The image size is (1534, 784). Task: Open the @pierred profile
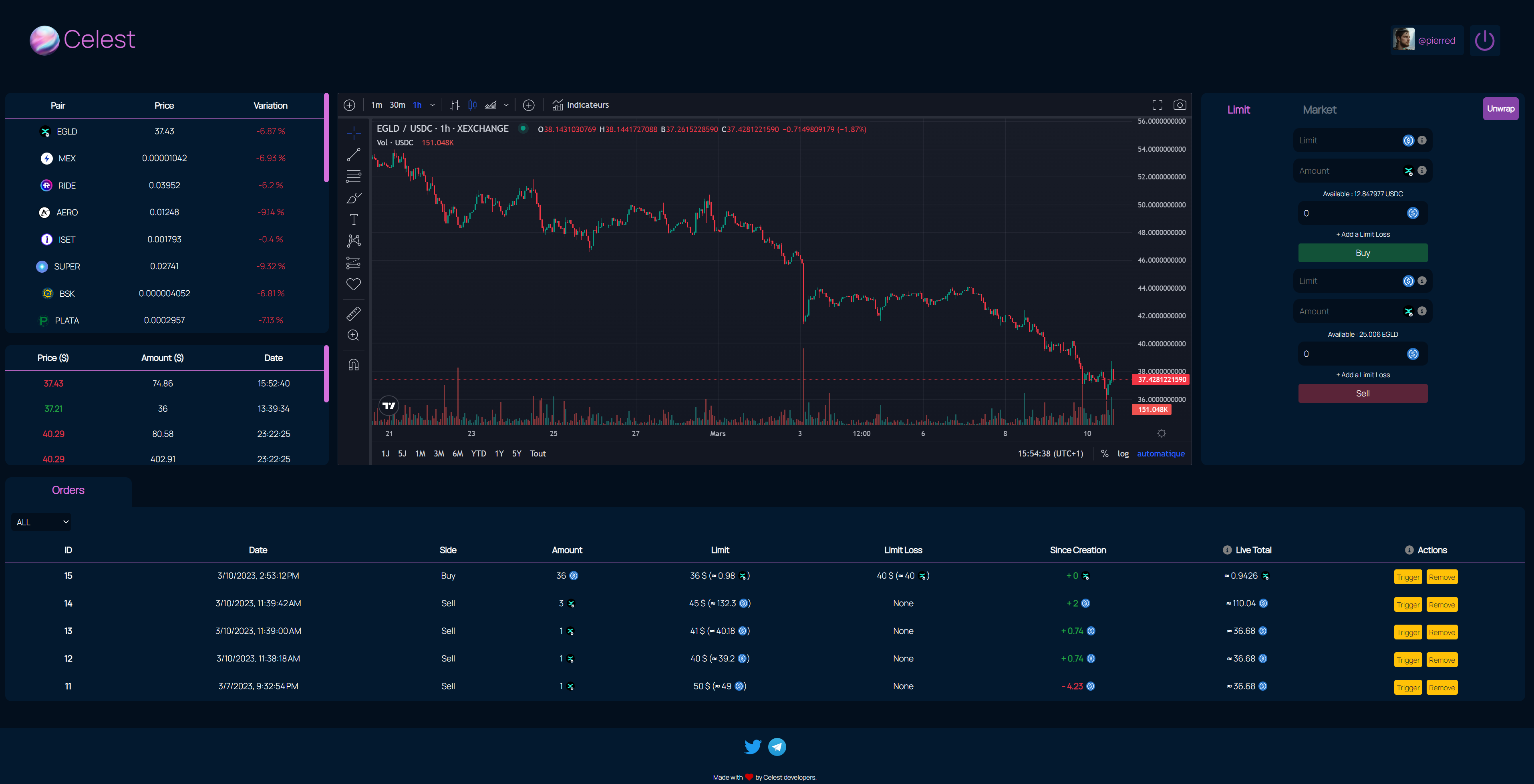1427,40
